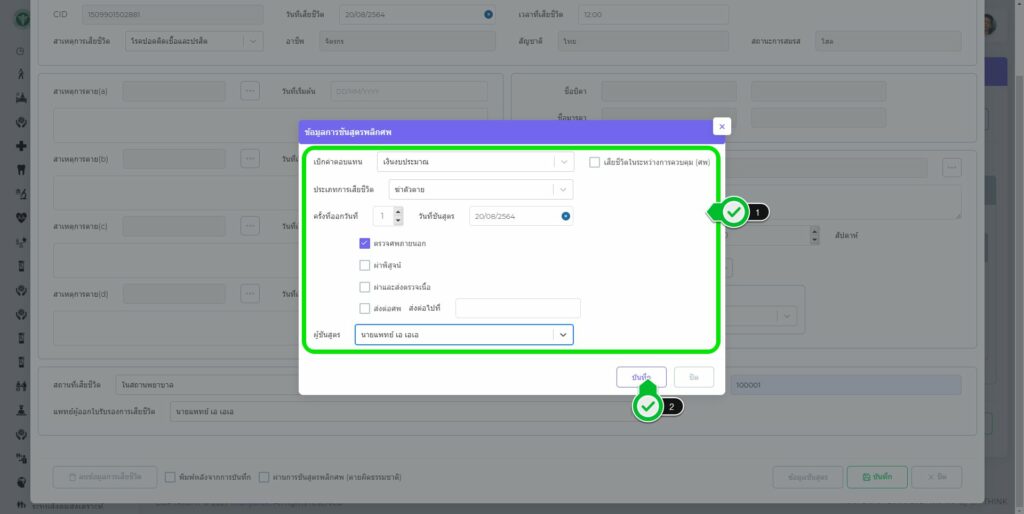The height and width of the screenshot is (514, 1024).
Task: Click the ผ่าและส่งตรวจเนื้อ checkbox
Action: [x=365, y=287]
